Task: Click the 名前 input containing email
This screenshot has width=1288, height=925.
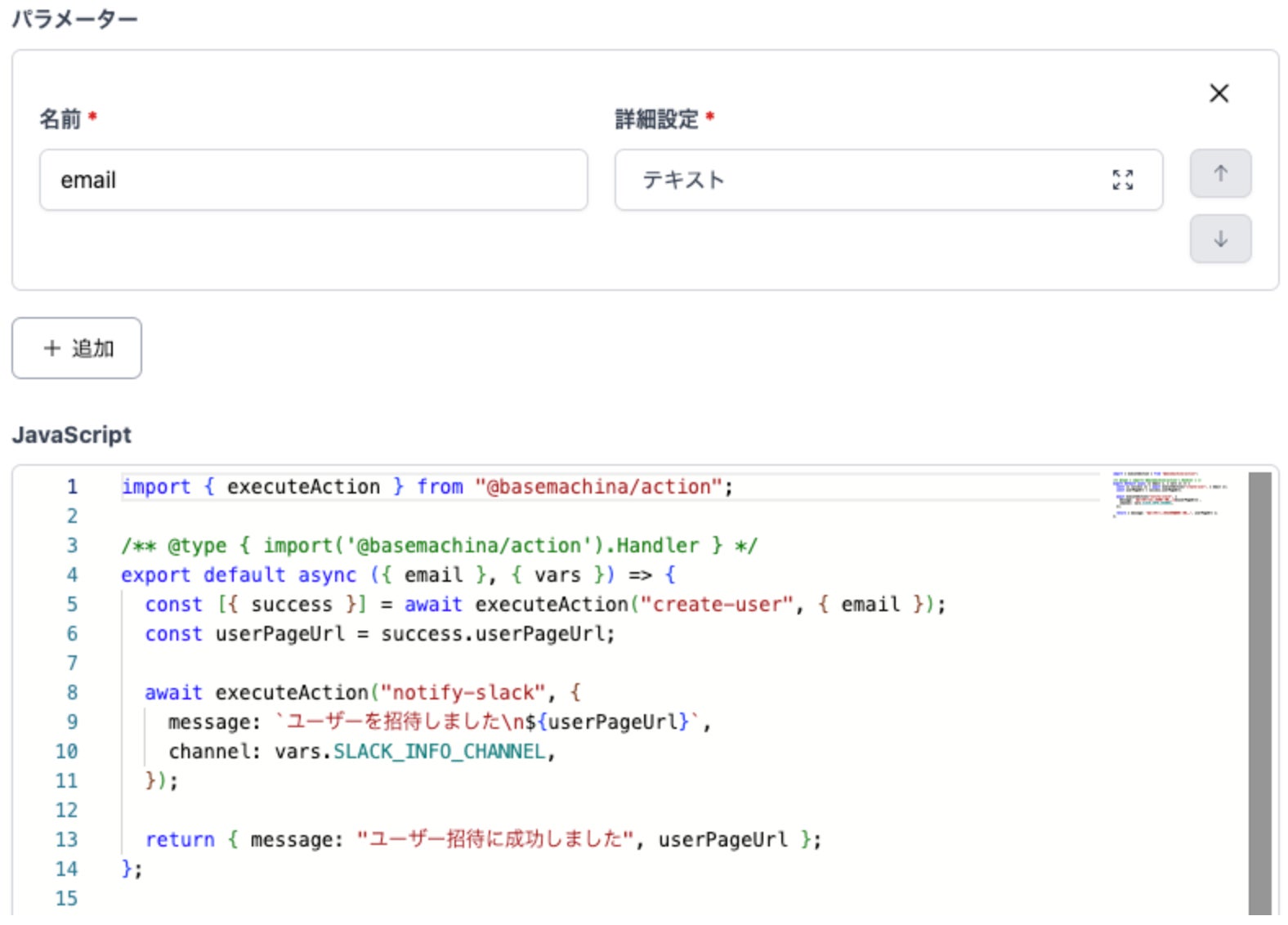Action: pyautogui.click(x=313, y=180)
